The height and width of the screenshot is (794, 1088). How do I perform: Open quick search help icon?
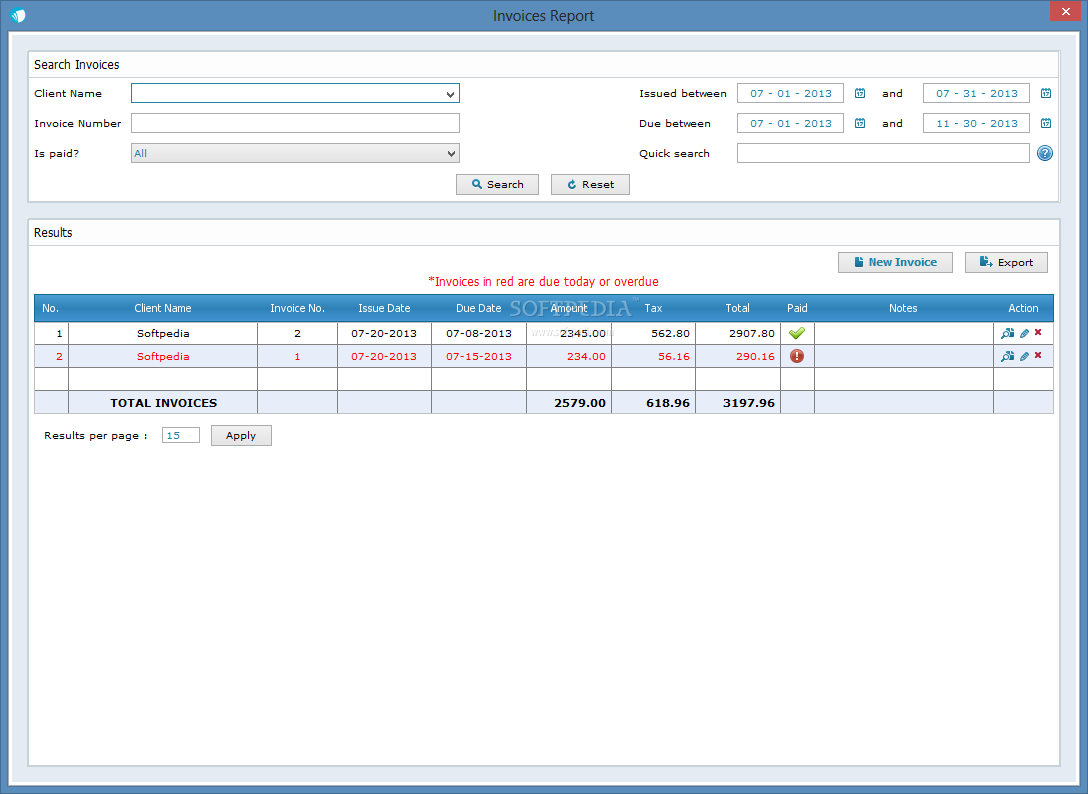[x=1045, y=153]
